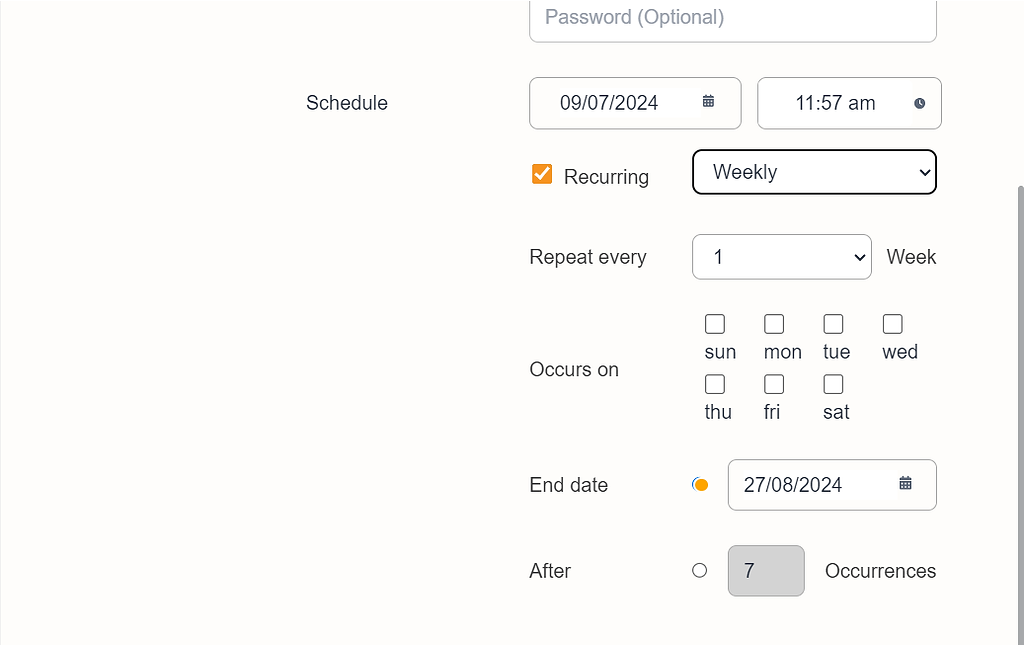Open calendar picker for end date
1024x645 pixels.
(905, 483)
